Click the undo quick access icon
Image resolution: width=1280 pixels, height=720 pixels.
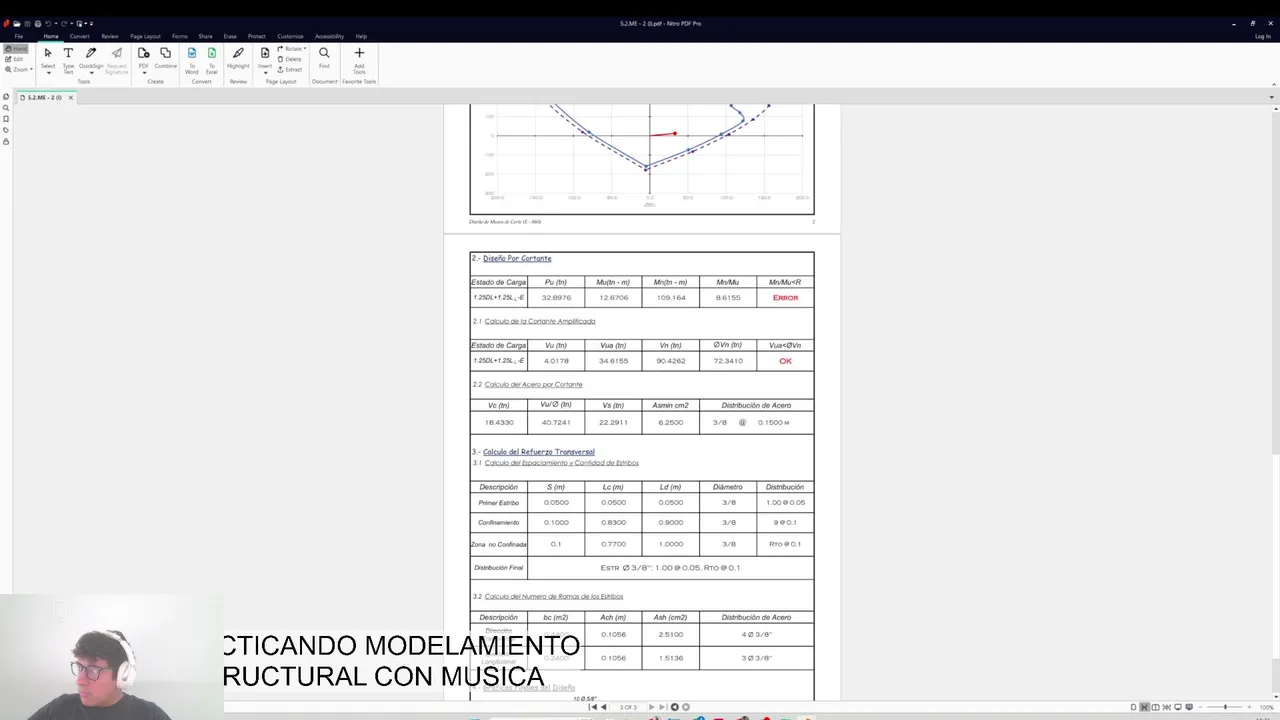47,23
